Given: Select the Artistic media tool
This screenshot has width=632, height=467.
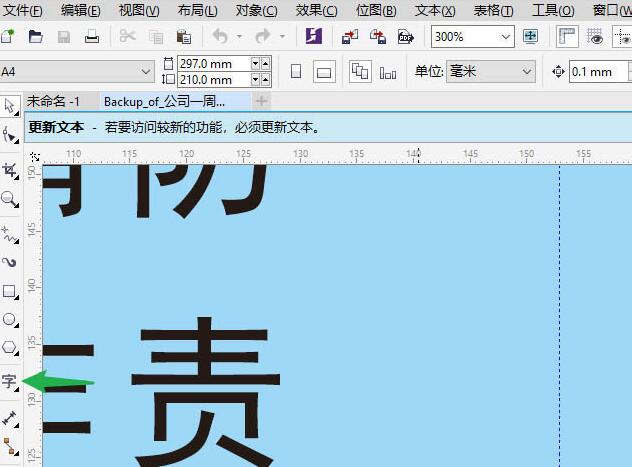Looking at the screenshot, I should (x=10, y=263).
